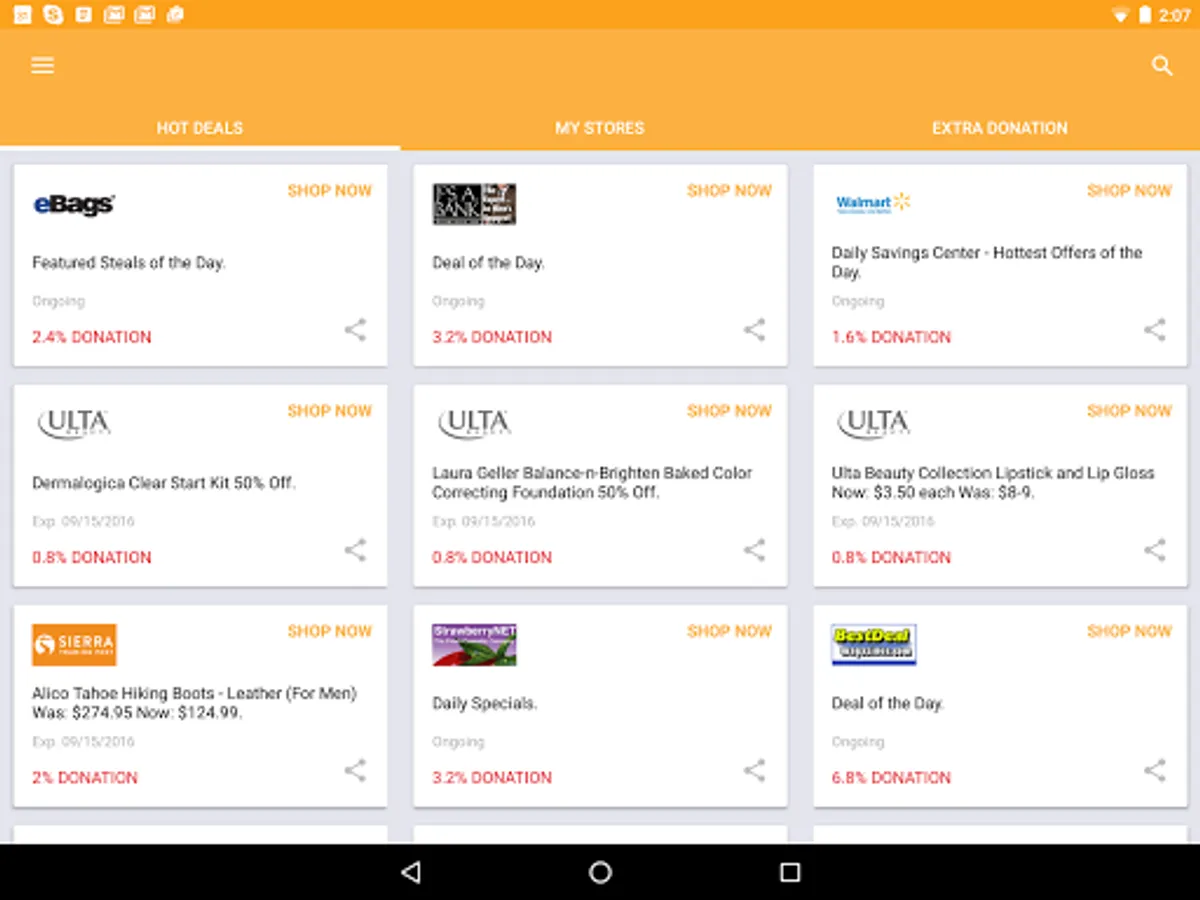Open 'Laura Geller Balance-n-Brighten' deal text
Image resolution: width=1200 pixels, height=900 pixels.
592,482
